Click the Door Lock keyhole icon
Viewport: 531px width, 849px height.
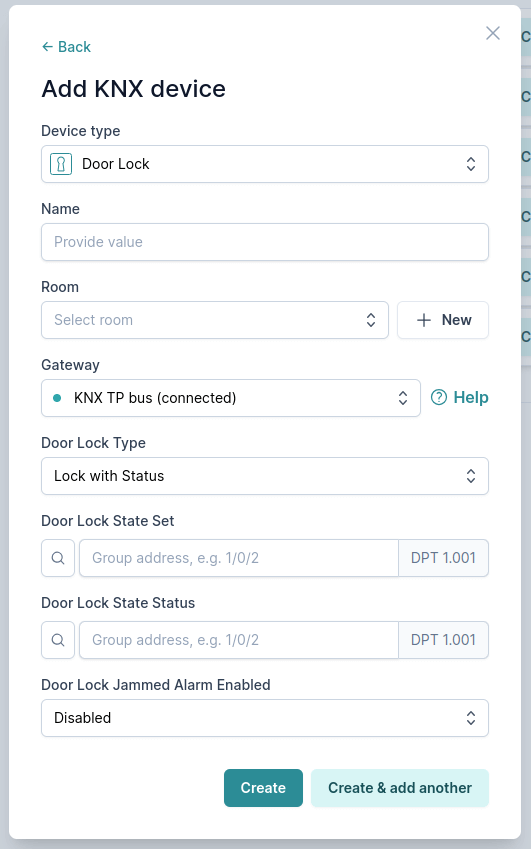coord(61,164)
